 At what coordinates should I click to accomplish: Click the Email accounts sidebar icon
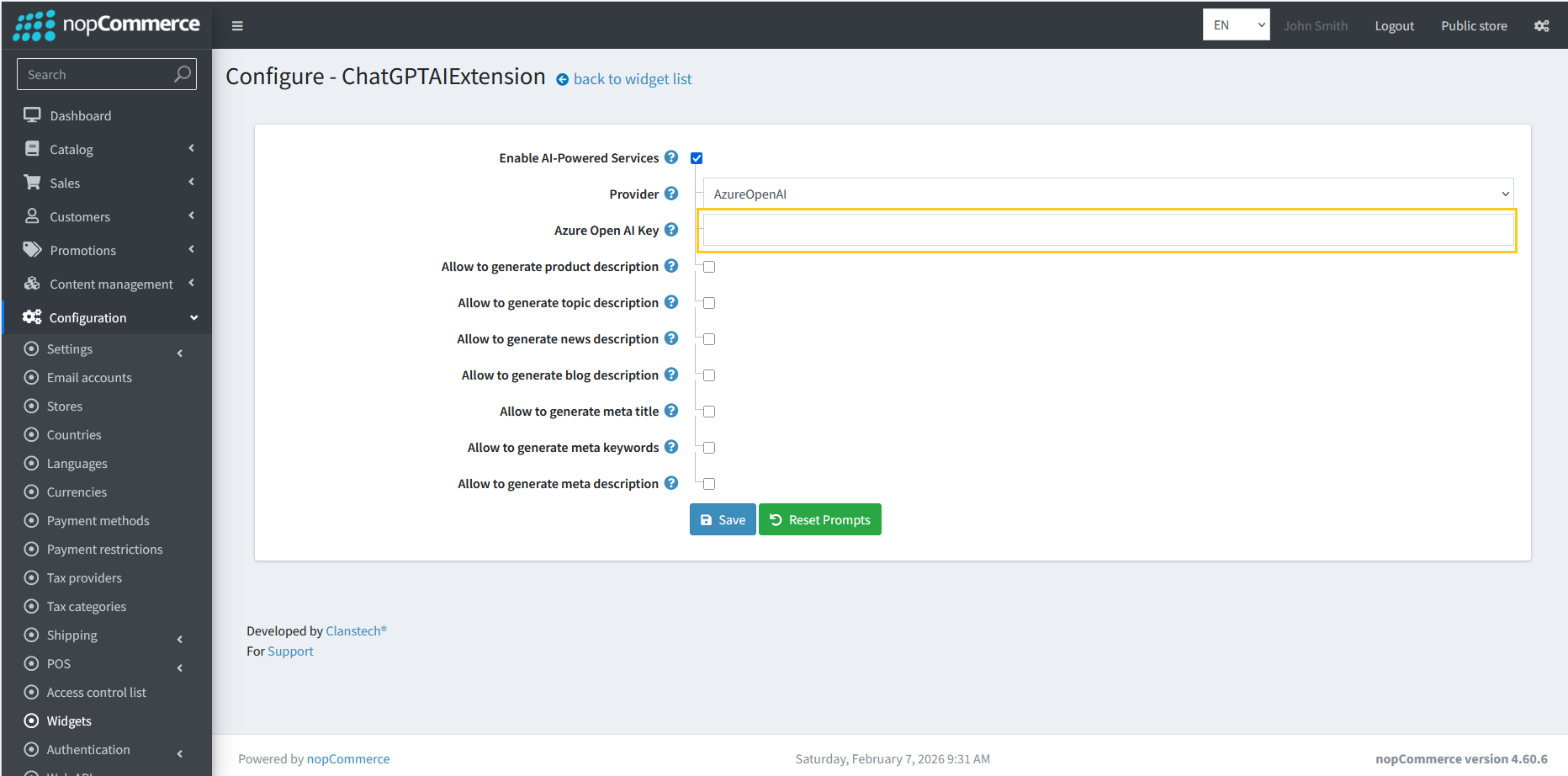pos(32,377)
